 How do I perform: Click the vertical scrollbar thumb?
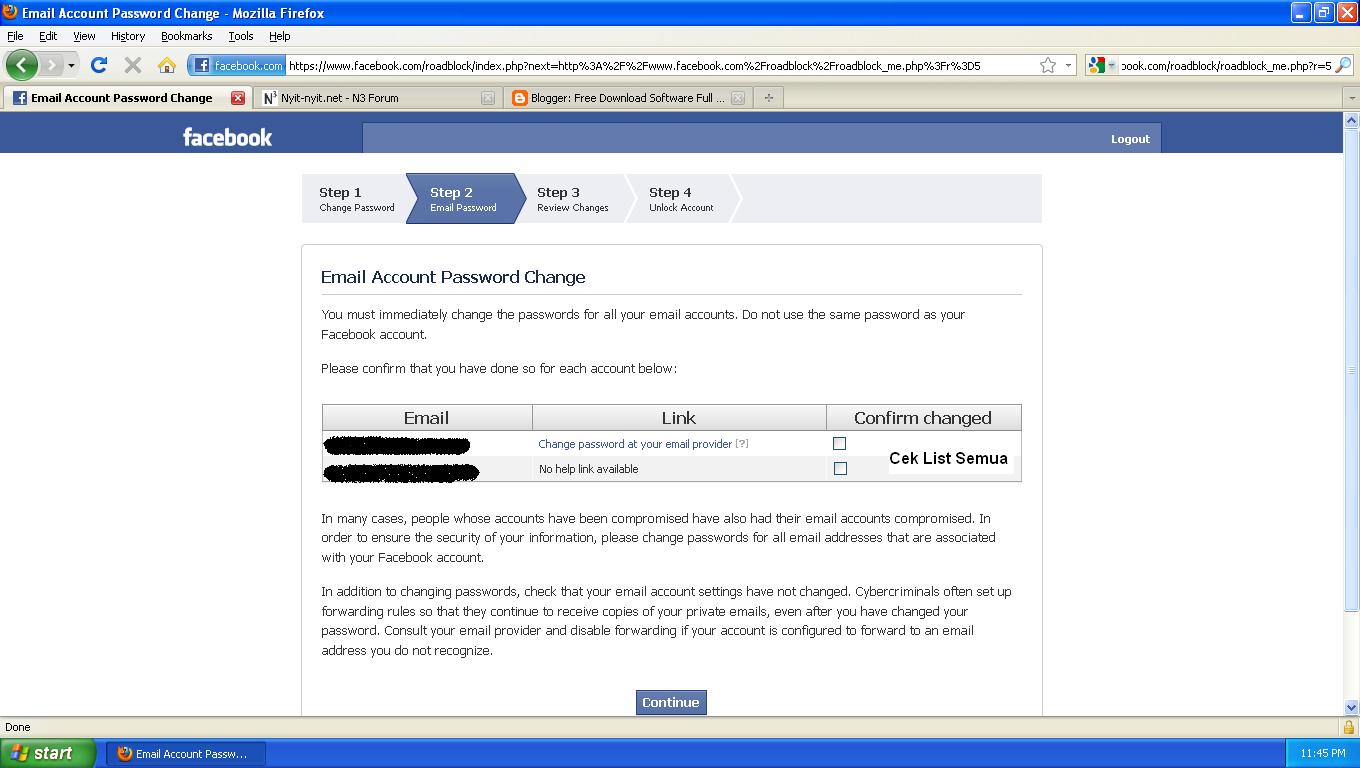pos(1351,370)
